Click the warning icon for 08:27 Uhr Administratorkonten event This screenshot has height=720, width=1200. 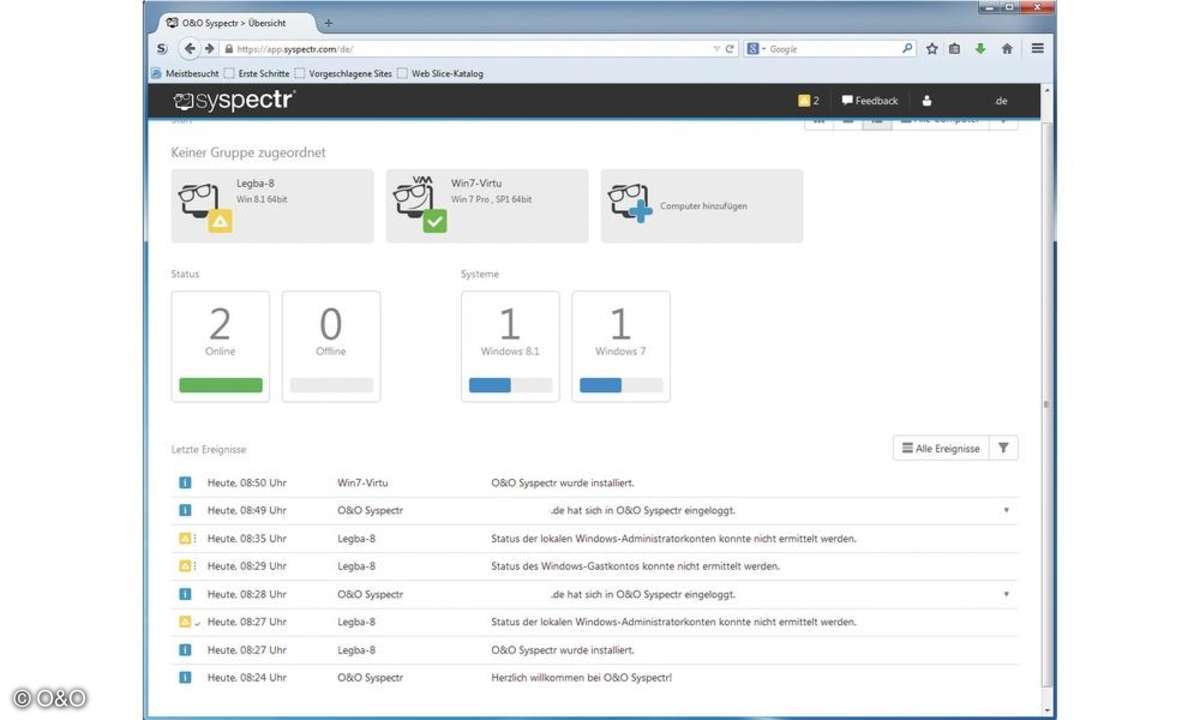point(184,622)
